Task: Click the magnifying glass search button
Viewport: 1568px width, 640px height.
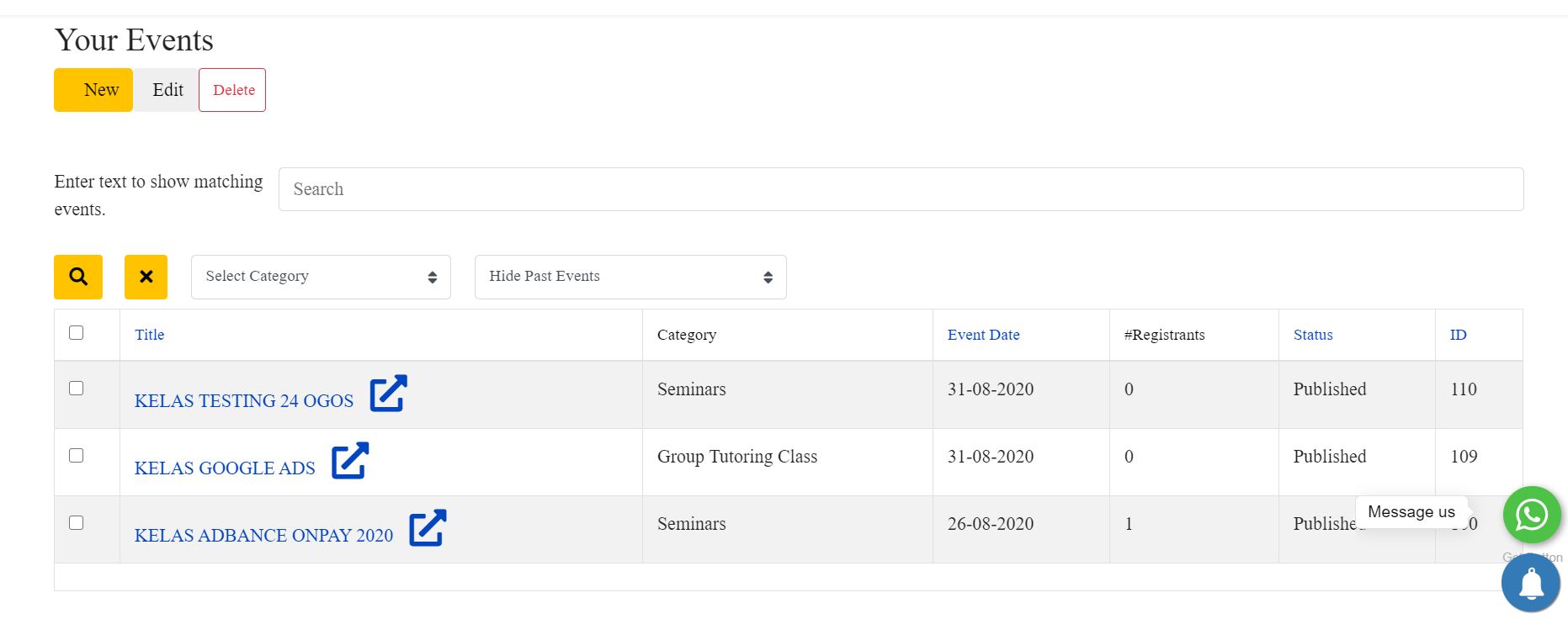Action: click(78, 277)
